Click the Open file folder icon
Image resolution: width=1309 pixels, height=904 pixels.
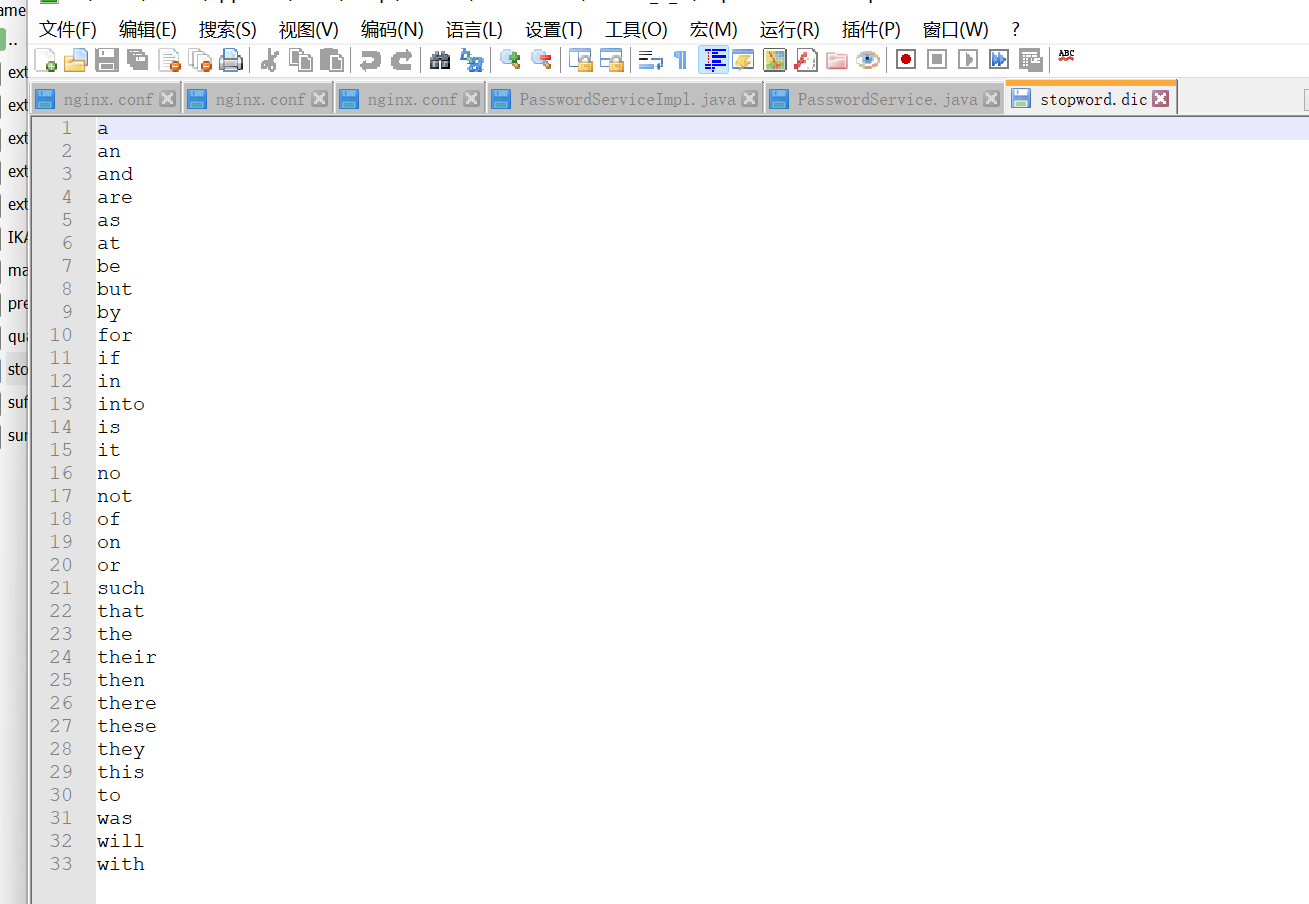tap(75, 60)
